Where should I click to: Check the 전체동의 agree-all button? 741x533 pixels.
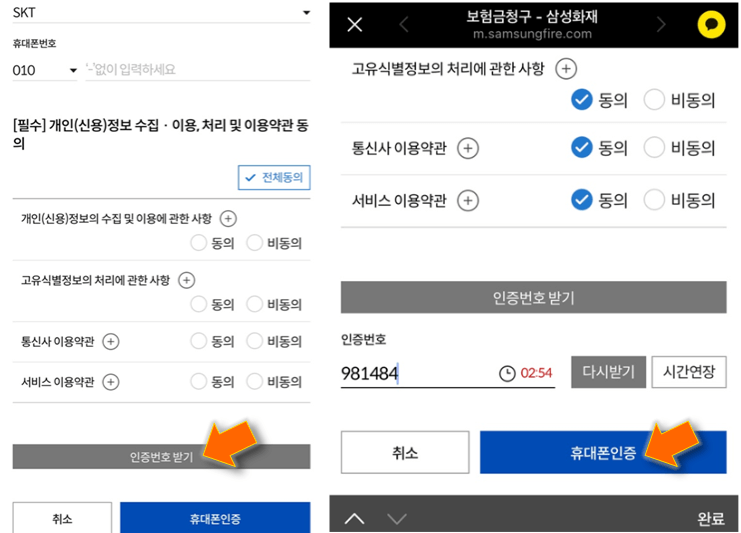point(274,178)
